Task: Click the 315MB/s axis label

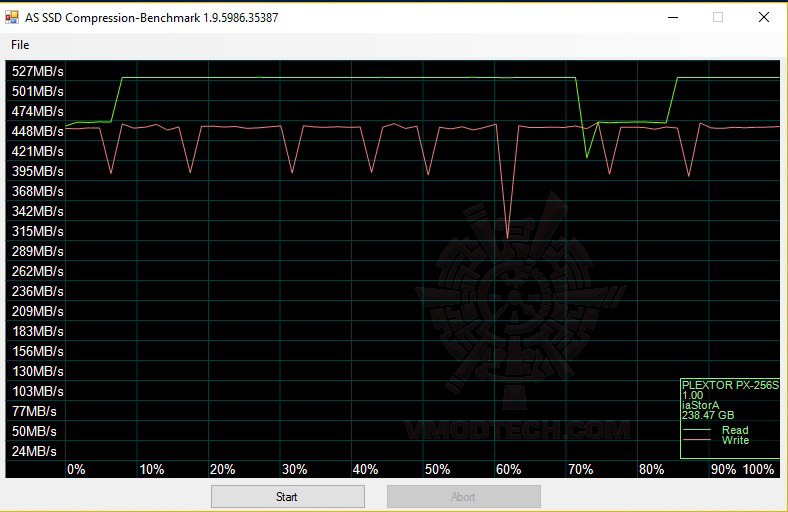Action: click(38, 231)
